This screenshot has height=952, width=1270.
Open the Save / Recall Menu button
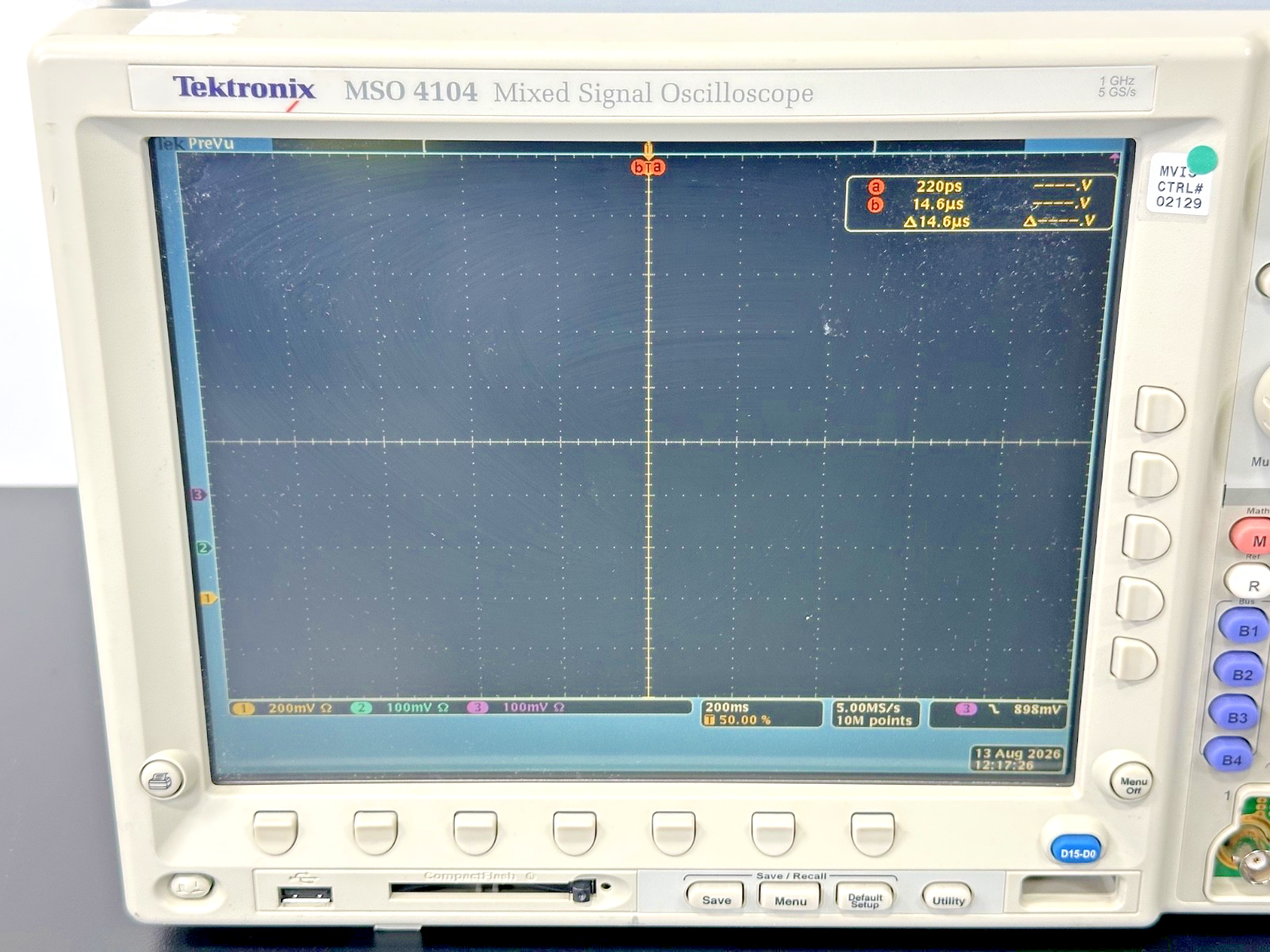pyautogui.click(x=790, y=899)
